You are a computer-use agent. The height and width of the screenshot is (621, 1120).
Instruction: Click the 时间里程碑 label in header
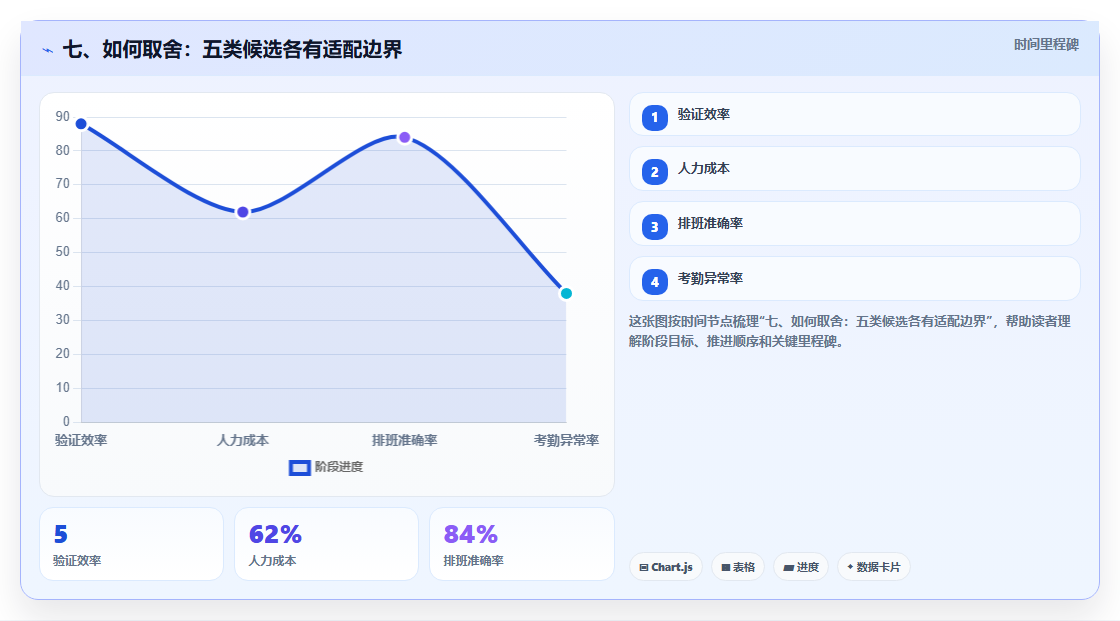pos(1046,44)
